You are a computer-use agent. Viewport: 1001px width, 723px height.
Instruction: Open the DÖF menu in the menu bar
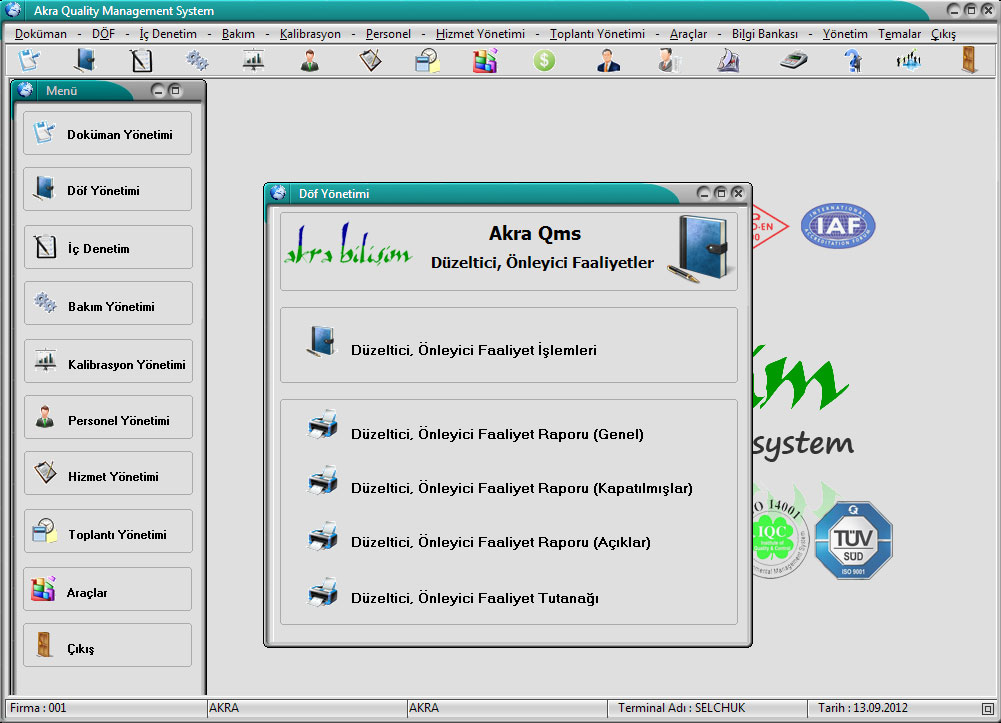(103, 34)
